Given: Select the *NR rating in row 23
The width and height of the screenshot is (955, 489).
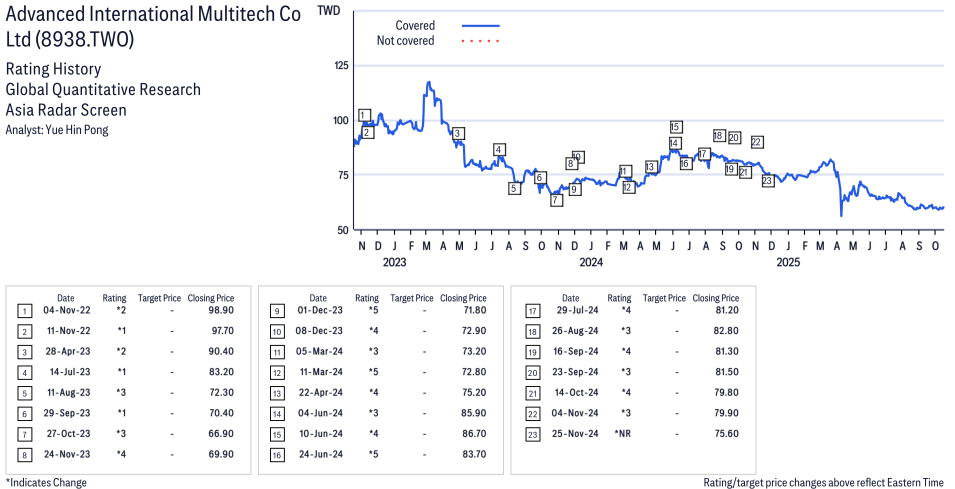Looking at the screenshot, I should point(622,433).
